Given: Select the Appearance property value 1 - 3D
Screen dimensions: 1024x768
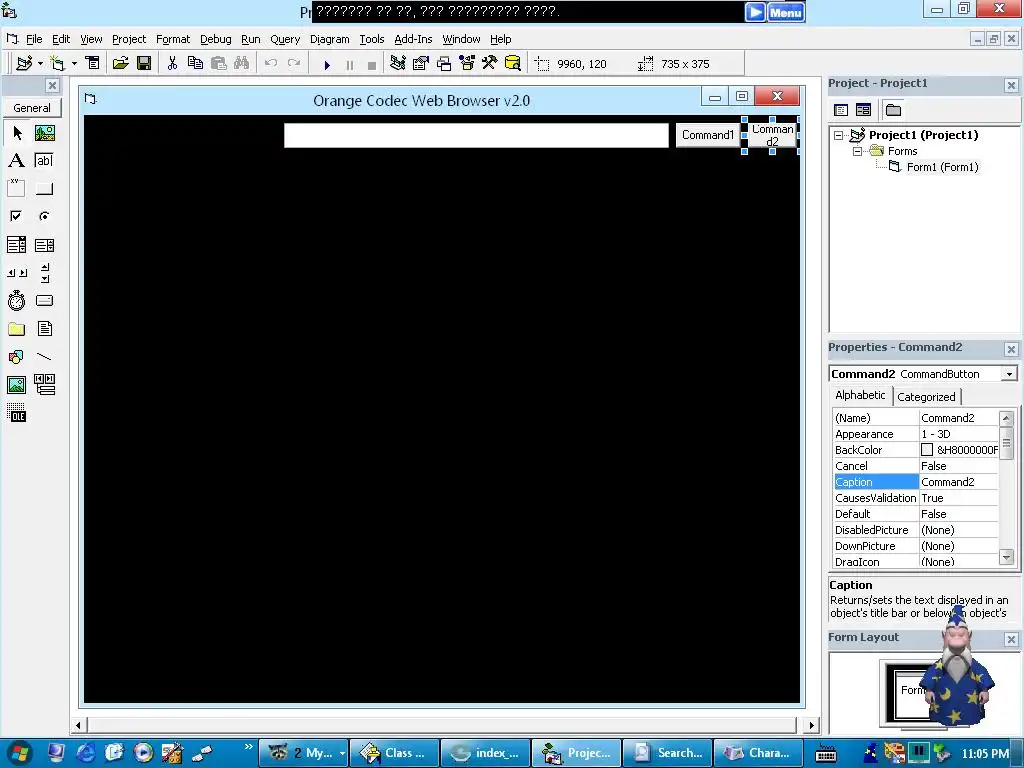Looking at the screenshot, I should point(959,434).
